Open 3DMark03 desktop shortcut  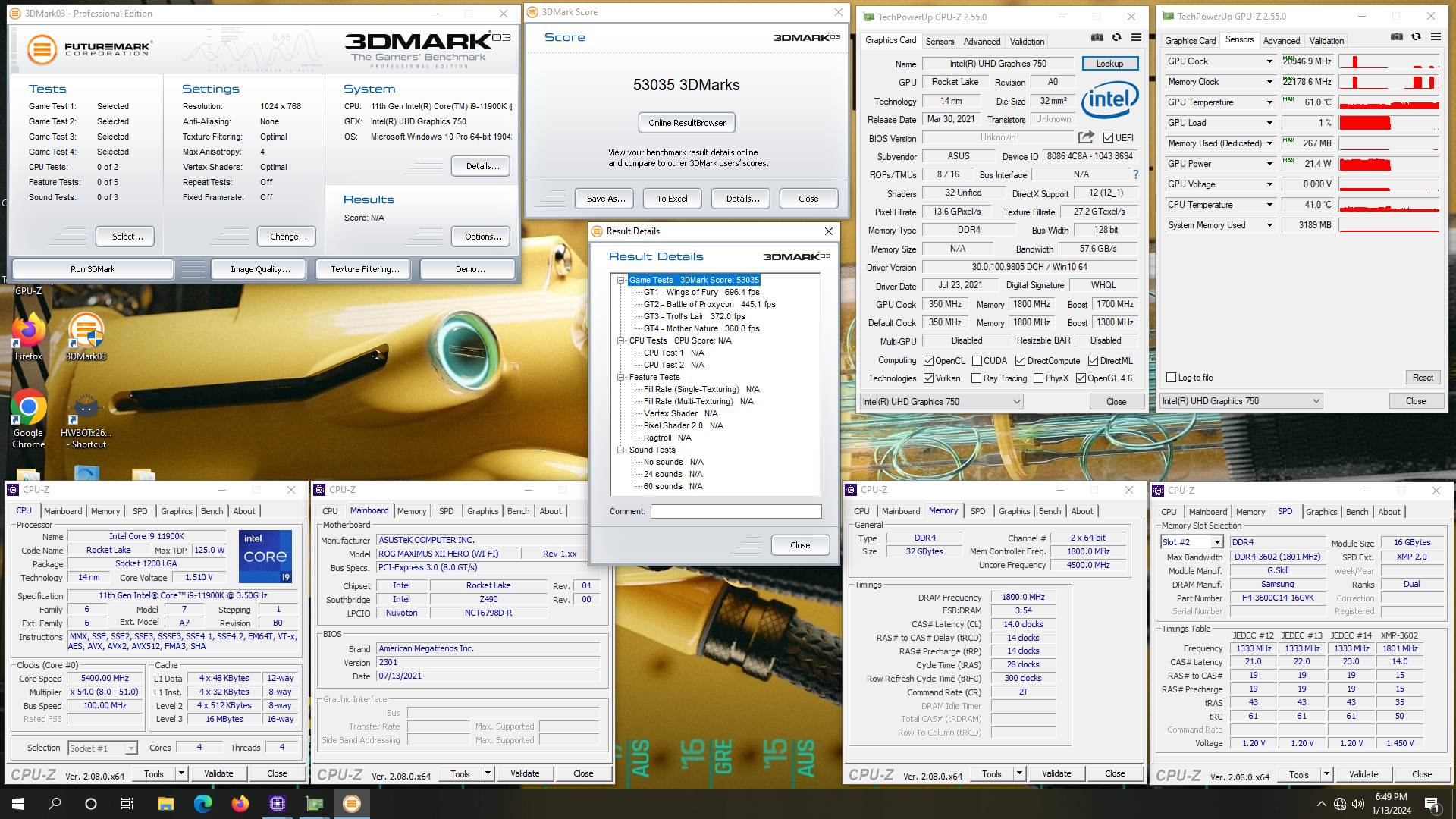click(x=86, y=337)
